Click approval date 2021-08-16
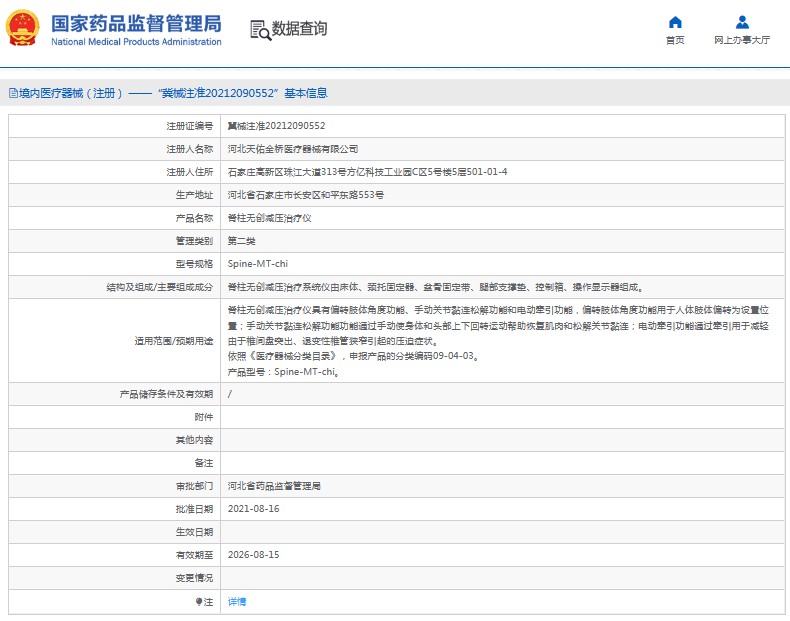Image resolution: width=790 pixels, height=621 pixels. pyautogui.click(x=253, y=509)
